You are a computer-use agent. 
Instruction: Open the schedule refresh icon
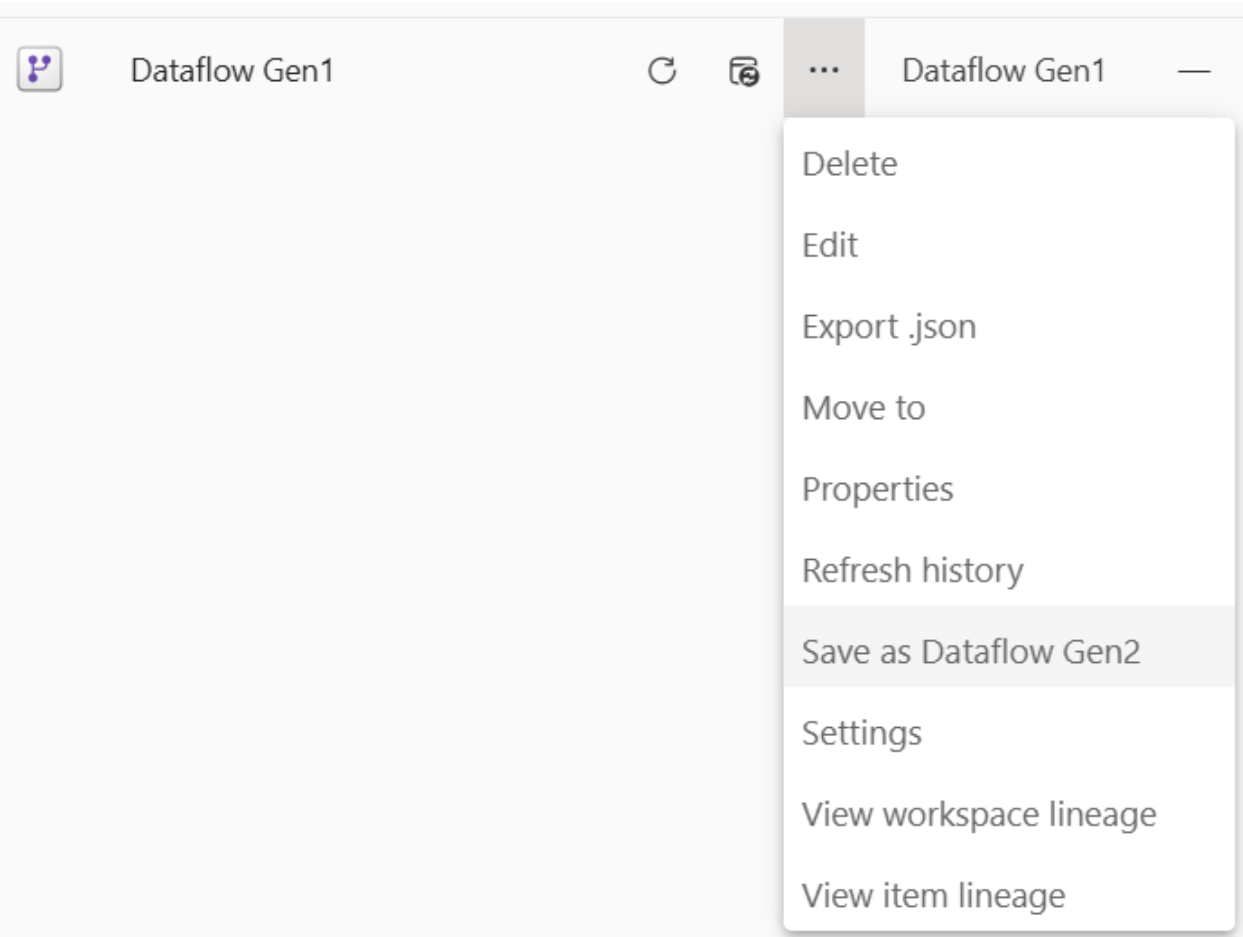(744, 71)
